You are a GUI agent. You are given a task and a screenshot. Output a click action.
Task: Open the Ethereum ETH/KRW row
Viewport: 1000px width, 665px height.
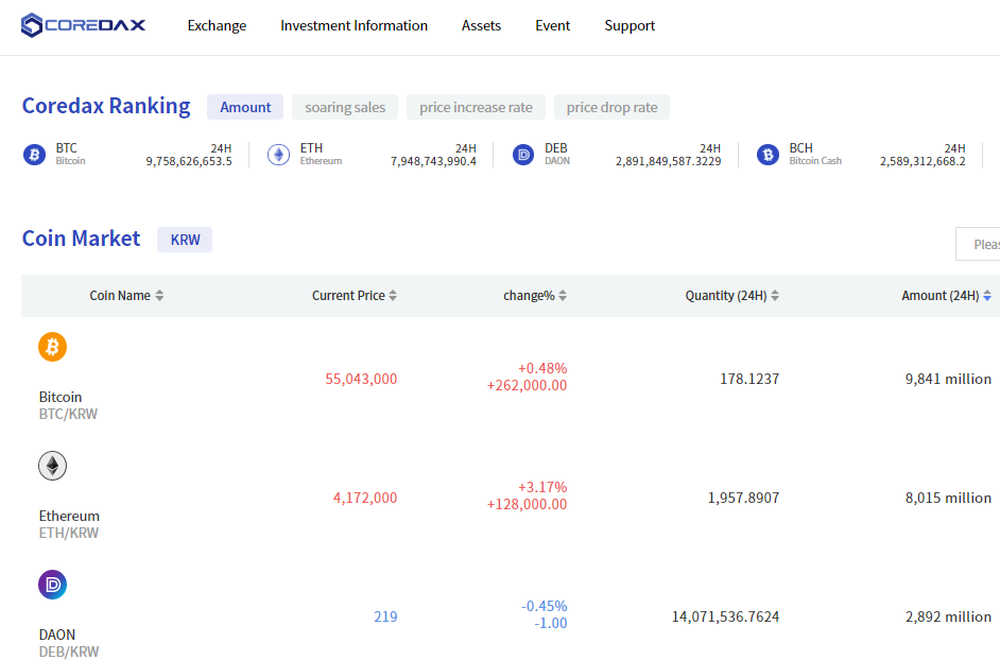click(x=510, y=495)
